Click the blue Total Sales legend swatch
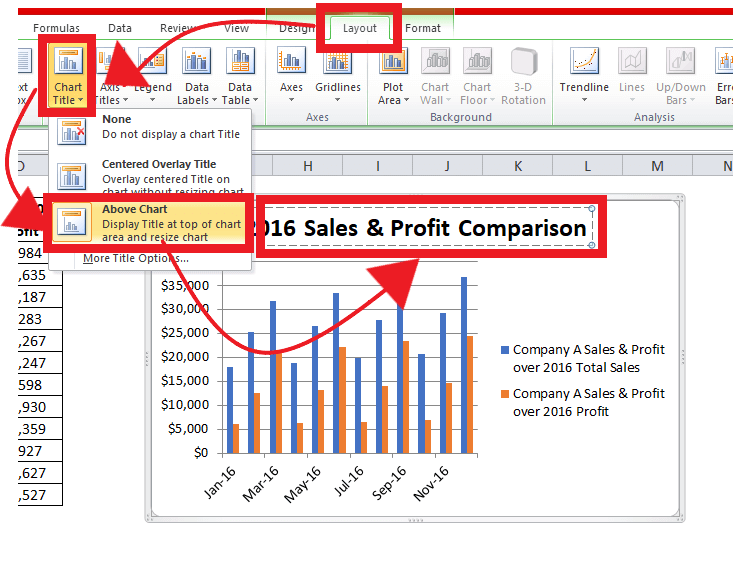The width and height of the screenshot is (736, 562). point(505,350)
